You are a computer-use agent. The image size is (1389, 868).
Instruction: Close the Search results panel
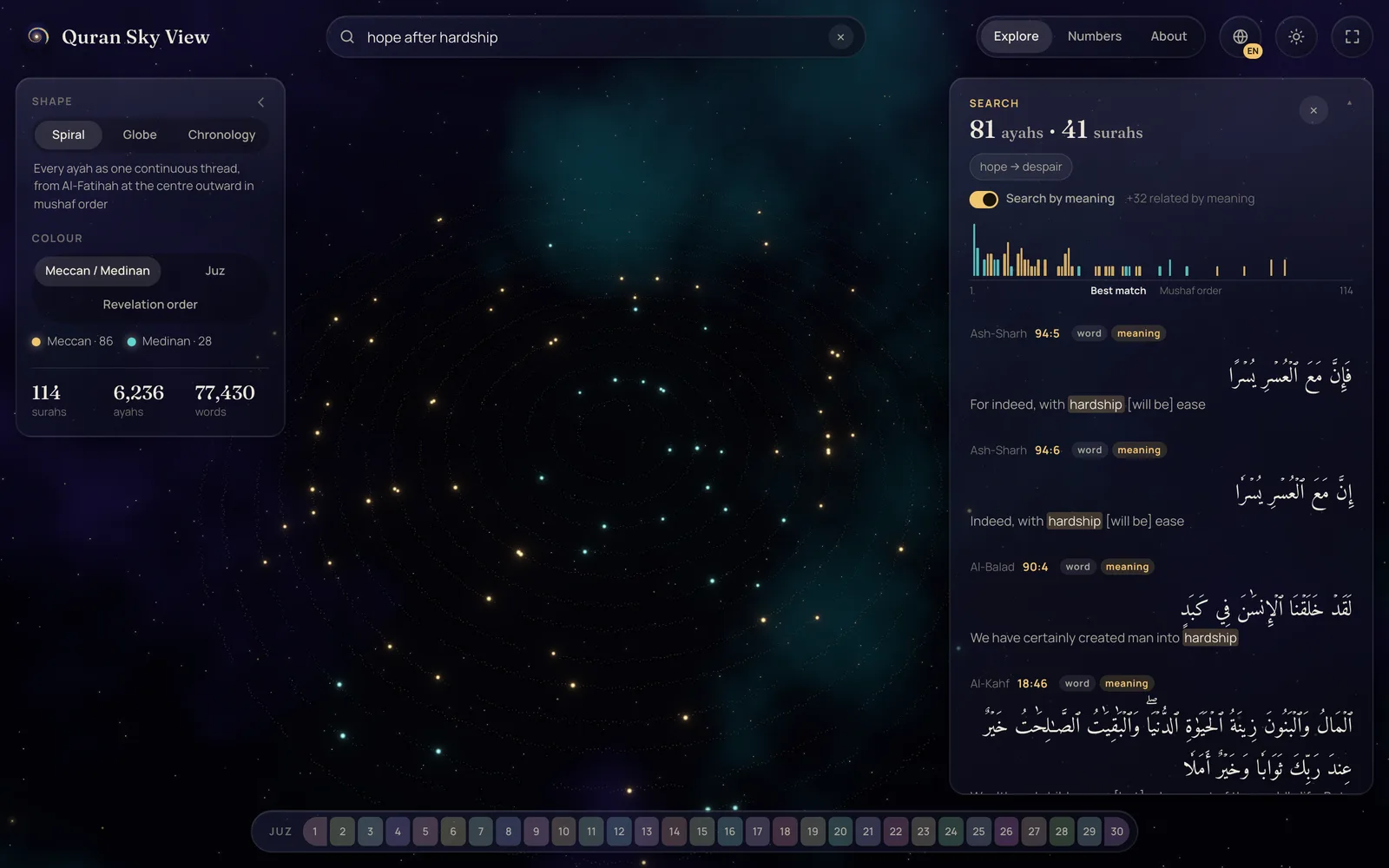(1313, 110)
